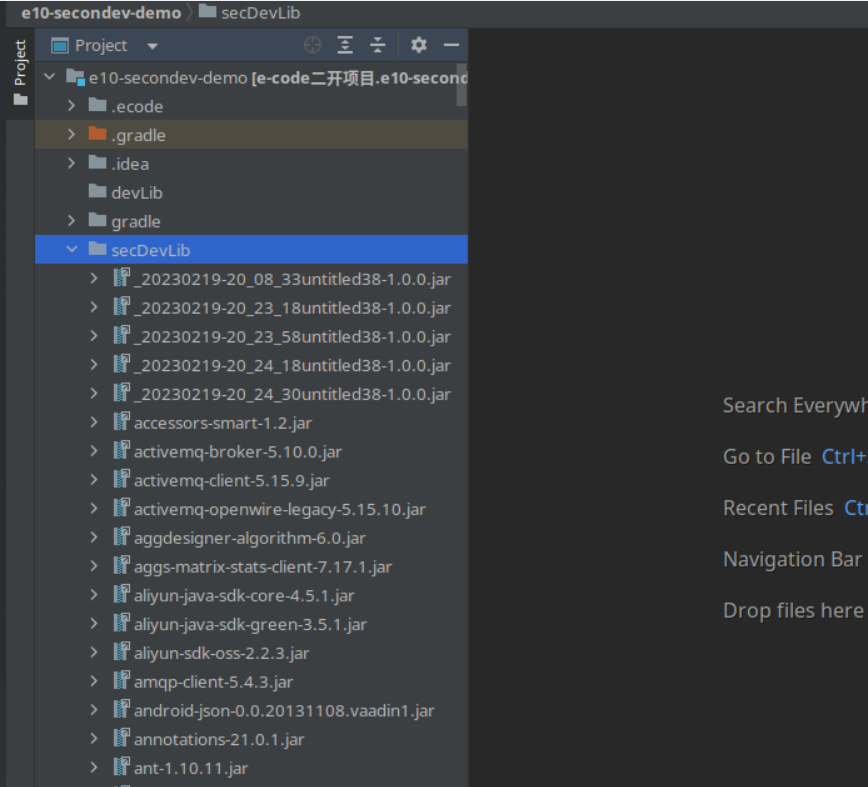Select the devLib folder row
Viewport: 868px width, 787px height.
[251, 192]
